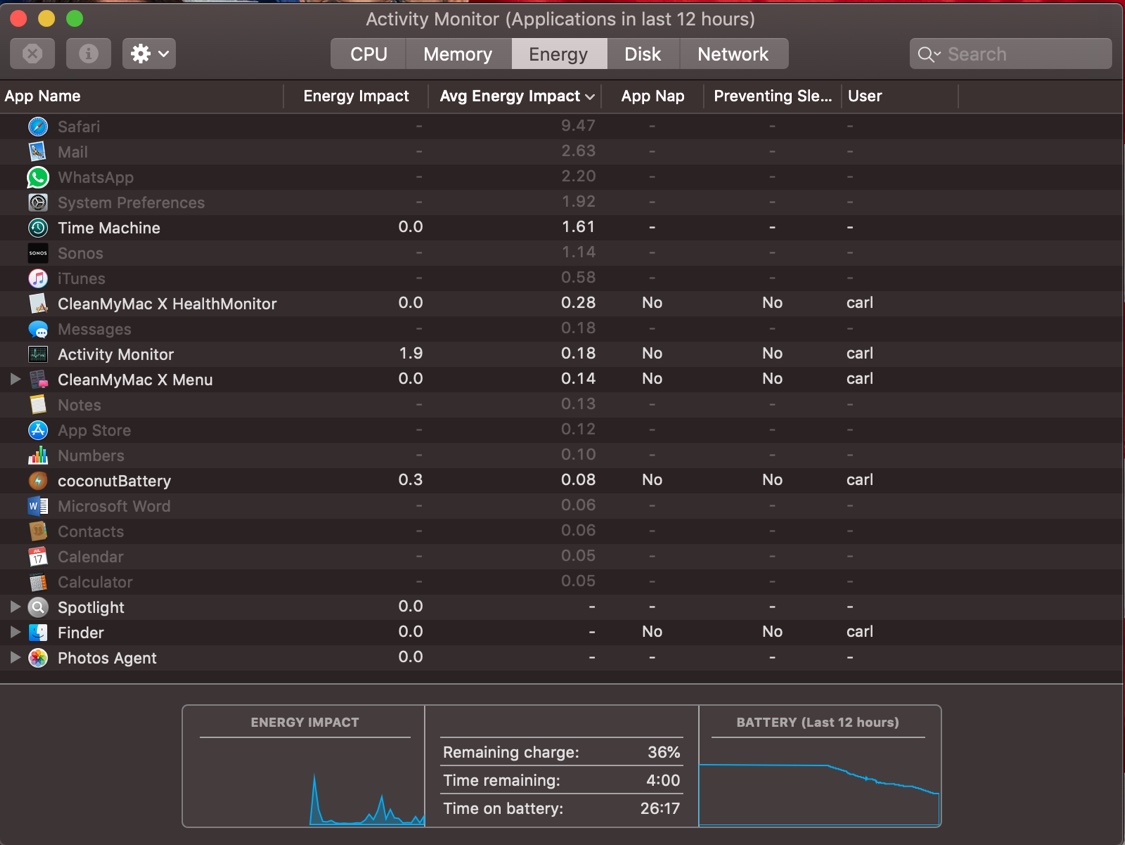Expand the Finder process row
Viewport: 1125px width, 845px height.
[x=15, y=633]
